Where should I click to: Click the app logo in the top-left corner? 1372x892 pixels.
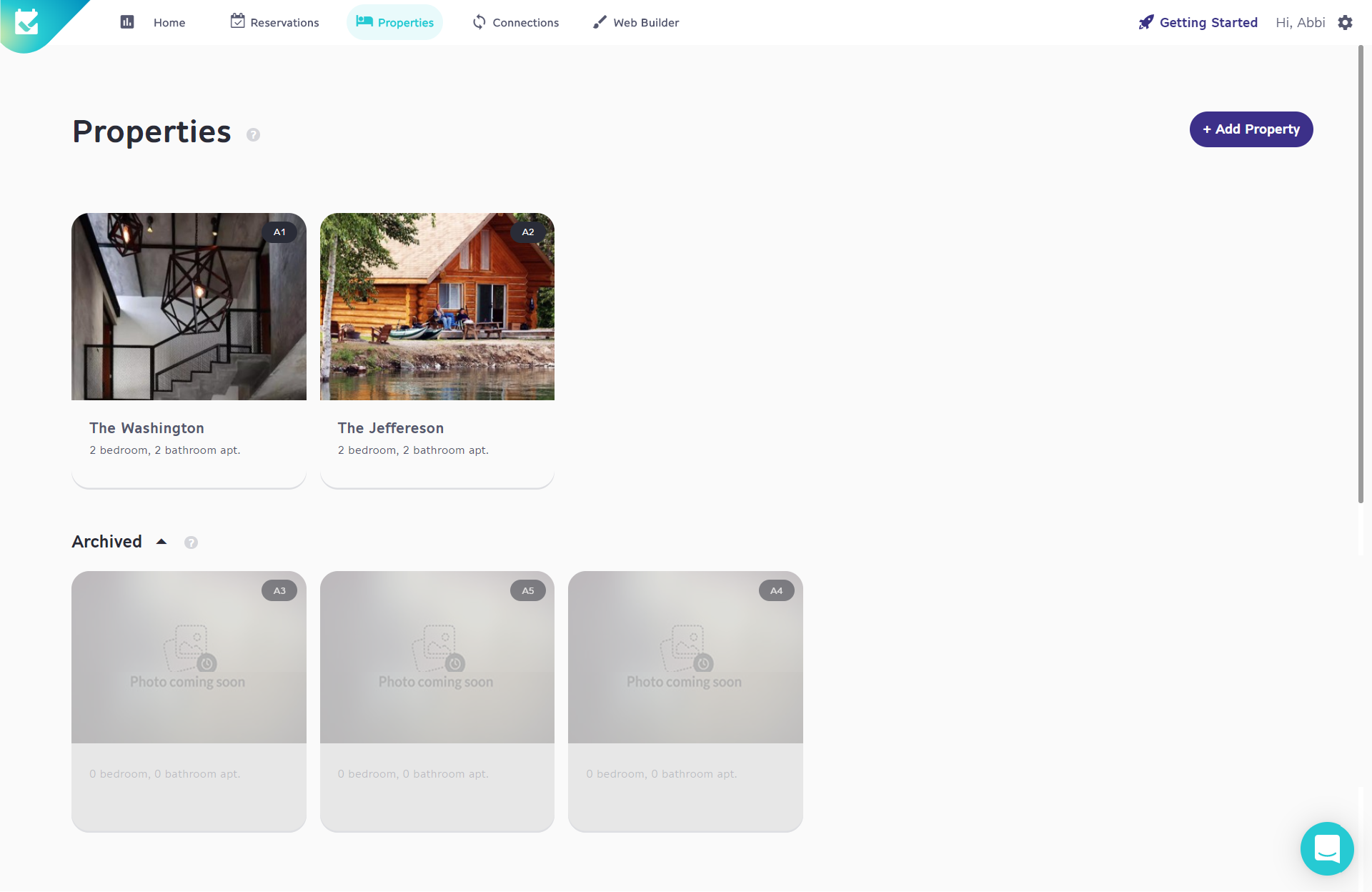27,22
